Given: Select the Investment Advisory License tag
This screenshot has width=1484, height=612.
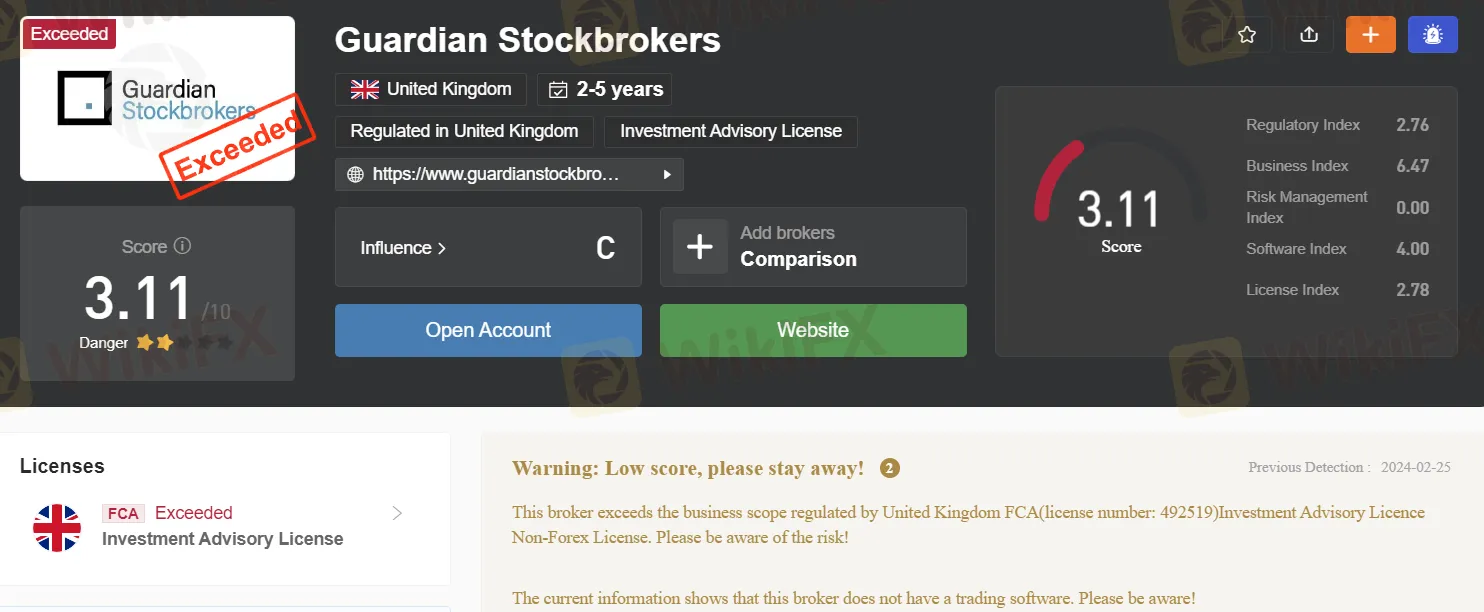Looking at the screenshot, I should (730, 131).
